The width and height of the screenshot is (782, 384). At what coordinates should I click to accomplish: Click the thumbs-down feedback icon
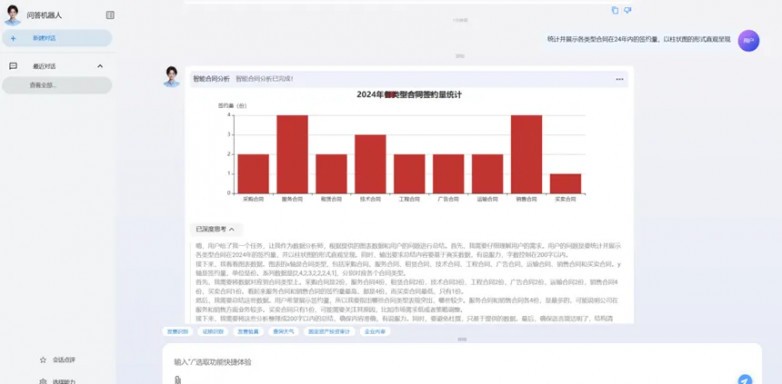[x=627, y=10]
